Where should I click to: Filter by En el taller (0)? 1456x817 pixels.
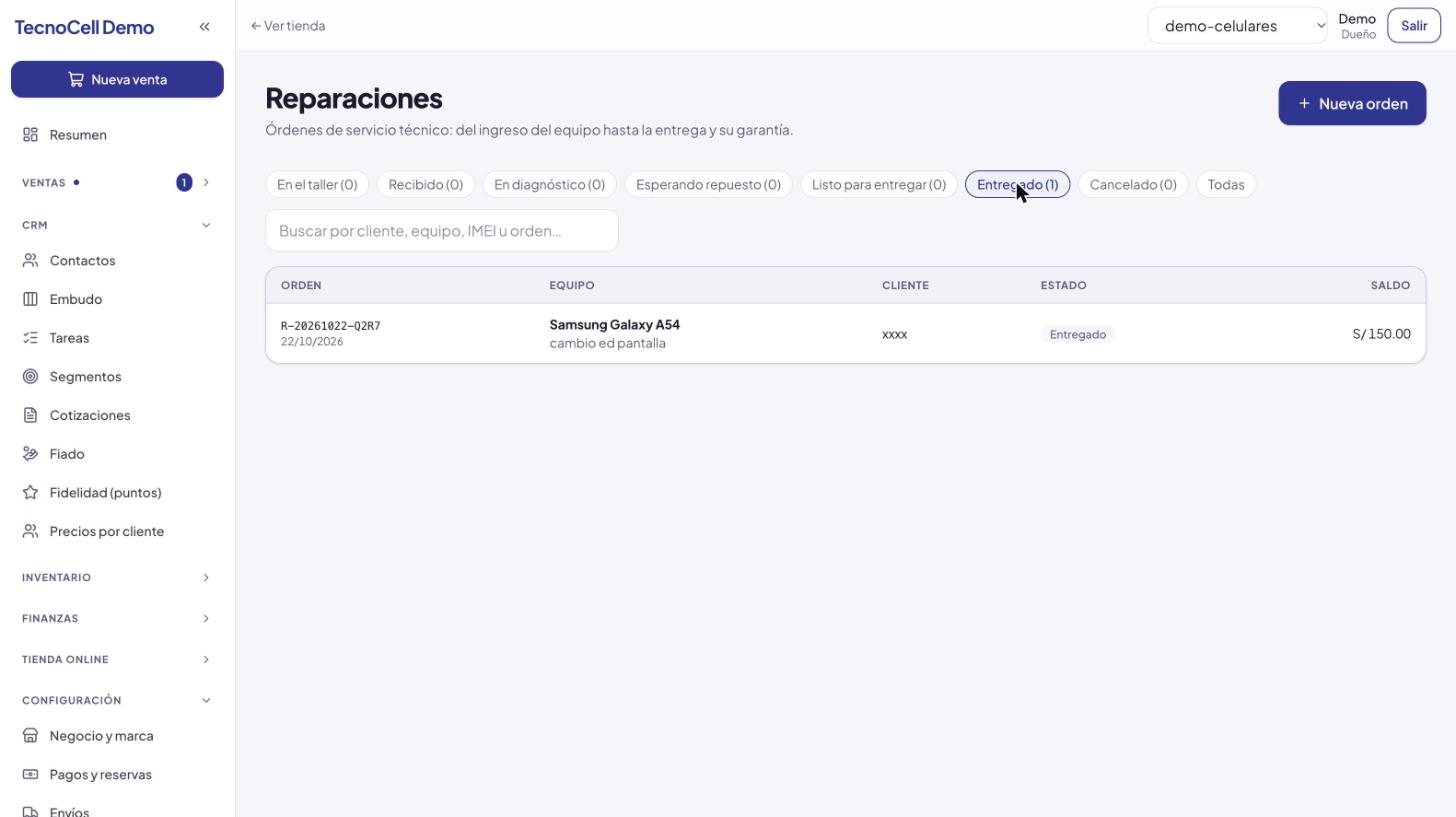pos(317,185)
